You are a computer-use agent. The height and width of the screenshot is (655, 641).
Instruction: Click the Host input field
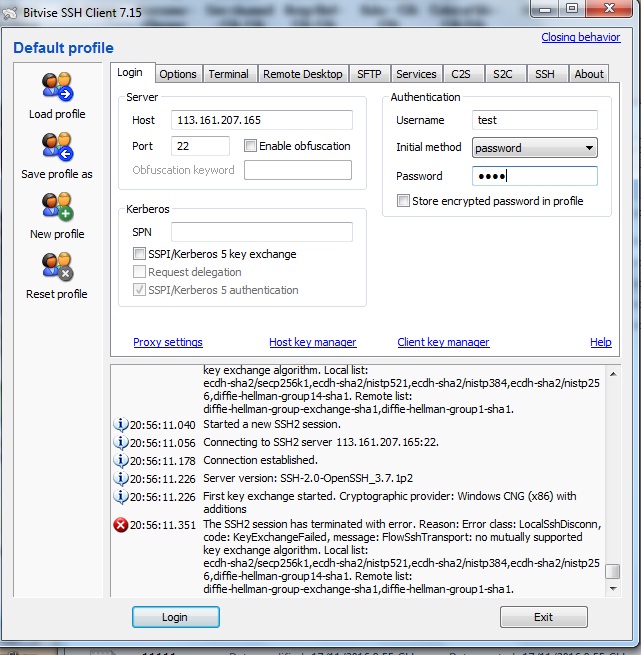point(262,120)
